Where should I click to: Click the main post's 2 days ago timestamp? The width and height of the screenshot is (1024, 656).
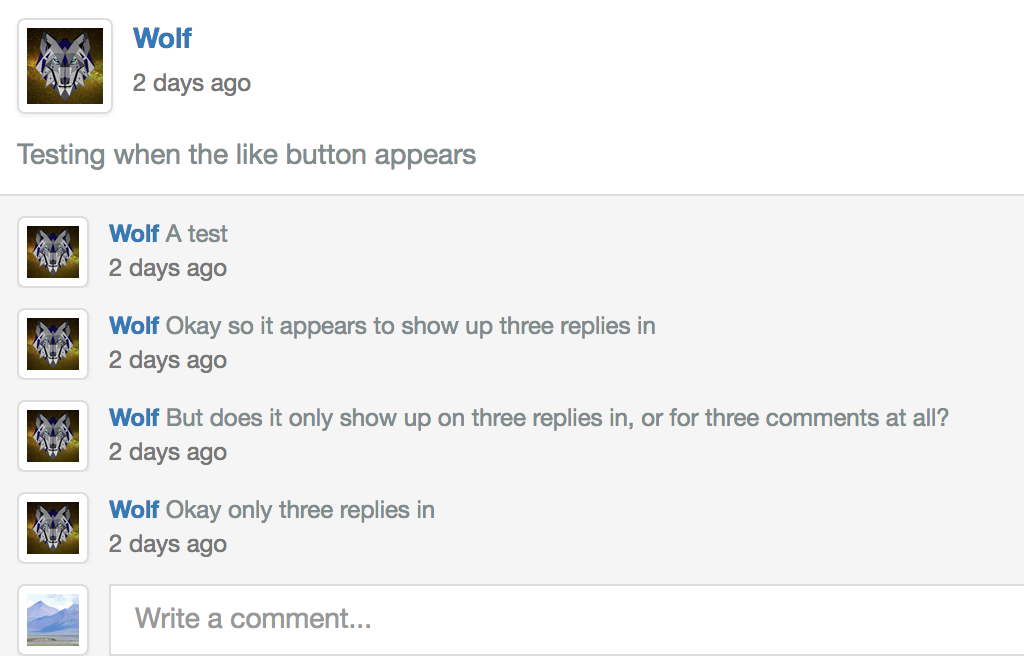click(191, 83)
